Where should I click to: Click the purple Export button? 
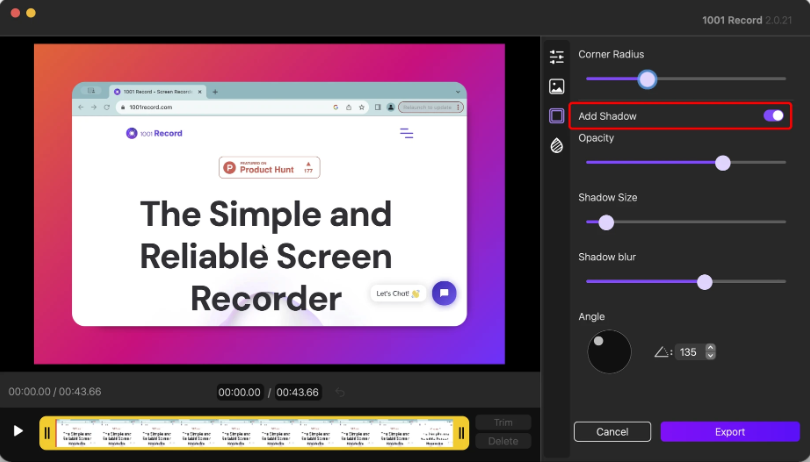[730, 432]
